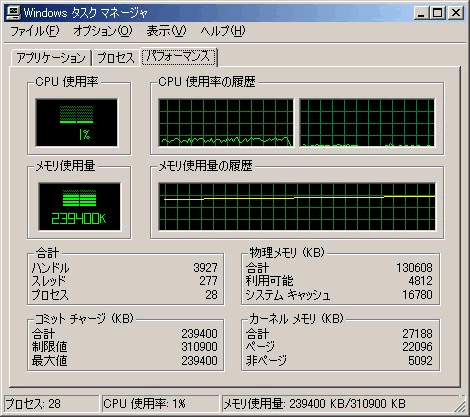Click the ページ value 22096
Screen dimensions: 470x417
[x=417, y=347]
